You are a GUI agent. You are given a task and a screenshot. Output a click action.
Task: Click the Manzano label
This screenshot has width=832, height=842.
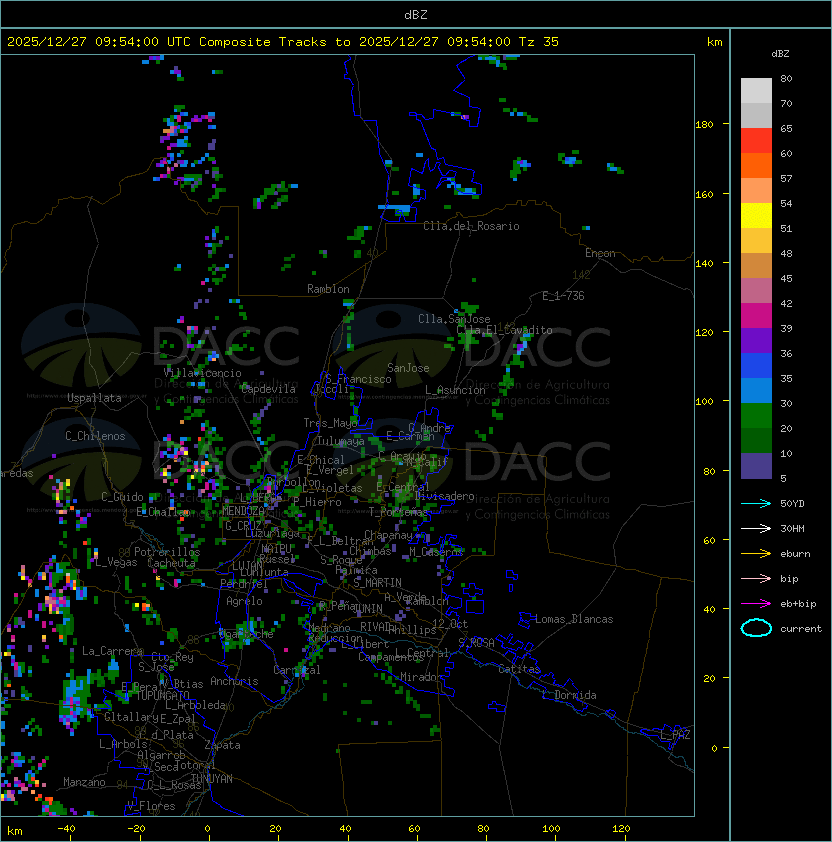[84, 782]
